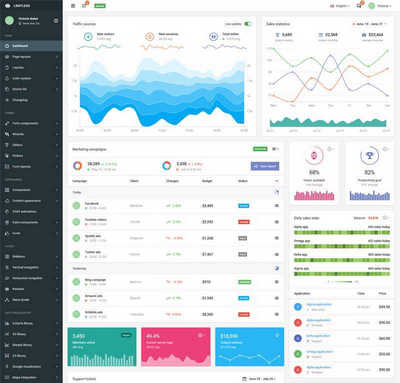Click the green badge in the Marketing campaigns header
400x383 pixels.
pyautogui.click(x=260, y=149)
